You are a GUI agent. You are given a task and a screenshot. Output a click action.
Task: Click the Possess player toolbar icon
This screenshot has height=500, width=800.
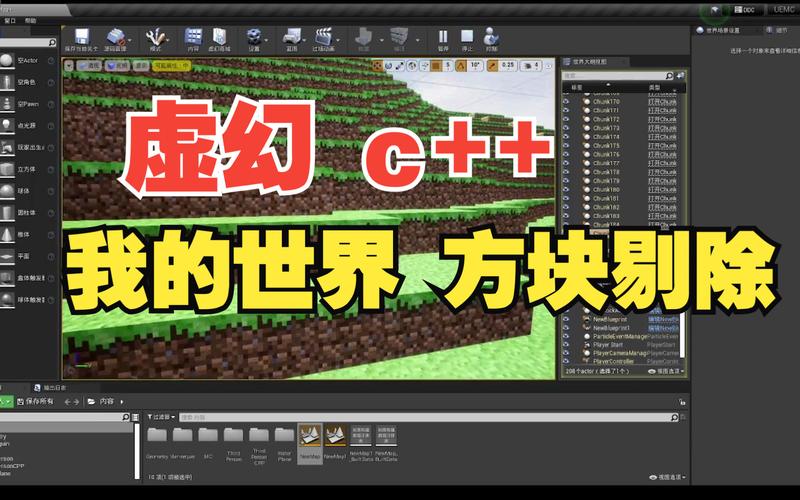click(491, 37)
